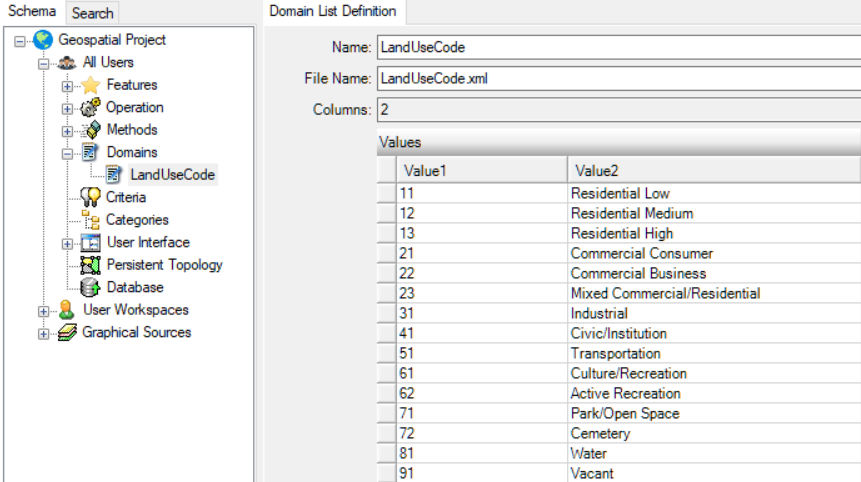The image size is (861, 482).
Task: Open the Domain List Definition tab
Action: [333, 12]
